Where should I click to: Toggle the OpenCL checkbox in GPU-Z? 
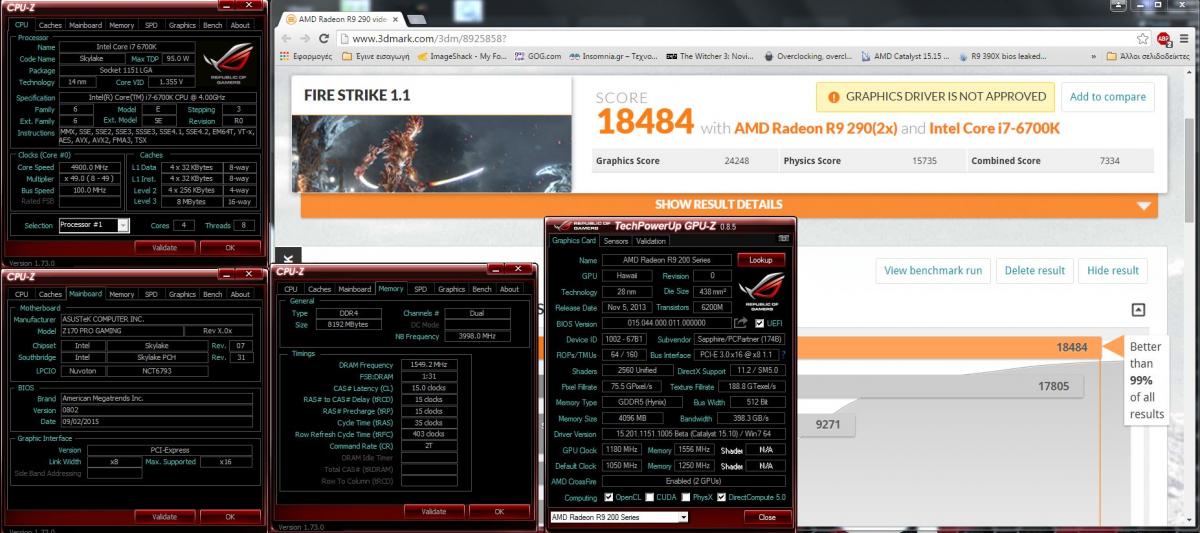coord(608,497)
